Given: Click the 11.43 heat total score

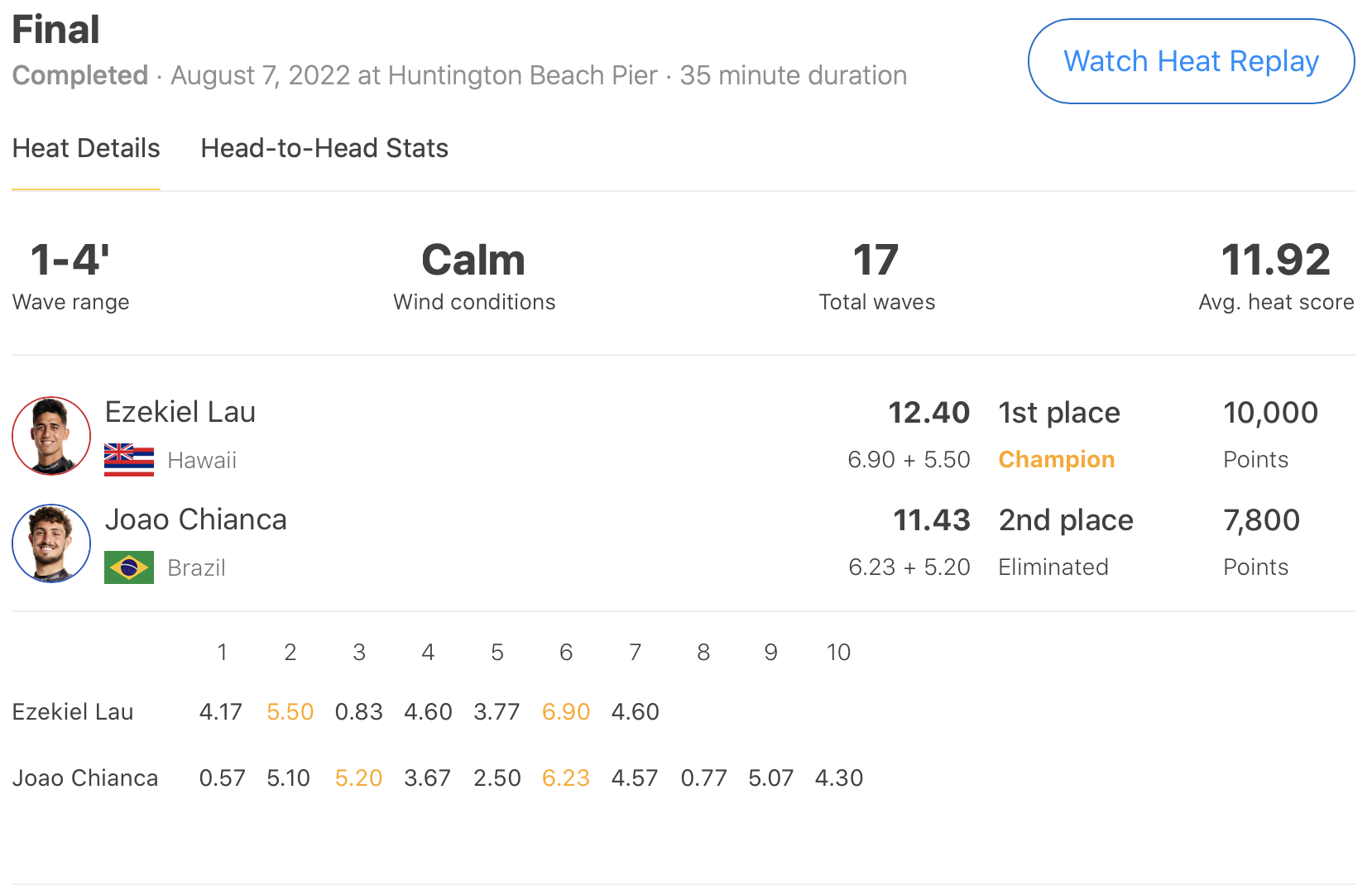Looking at the screenshot, I should pos(931,519).
